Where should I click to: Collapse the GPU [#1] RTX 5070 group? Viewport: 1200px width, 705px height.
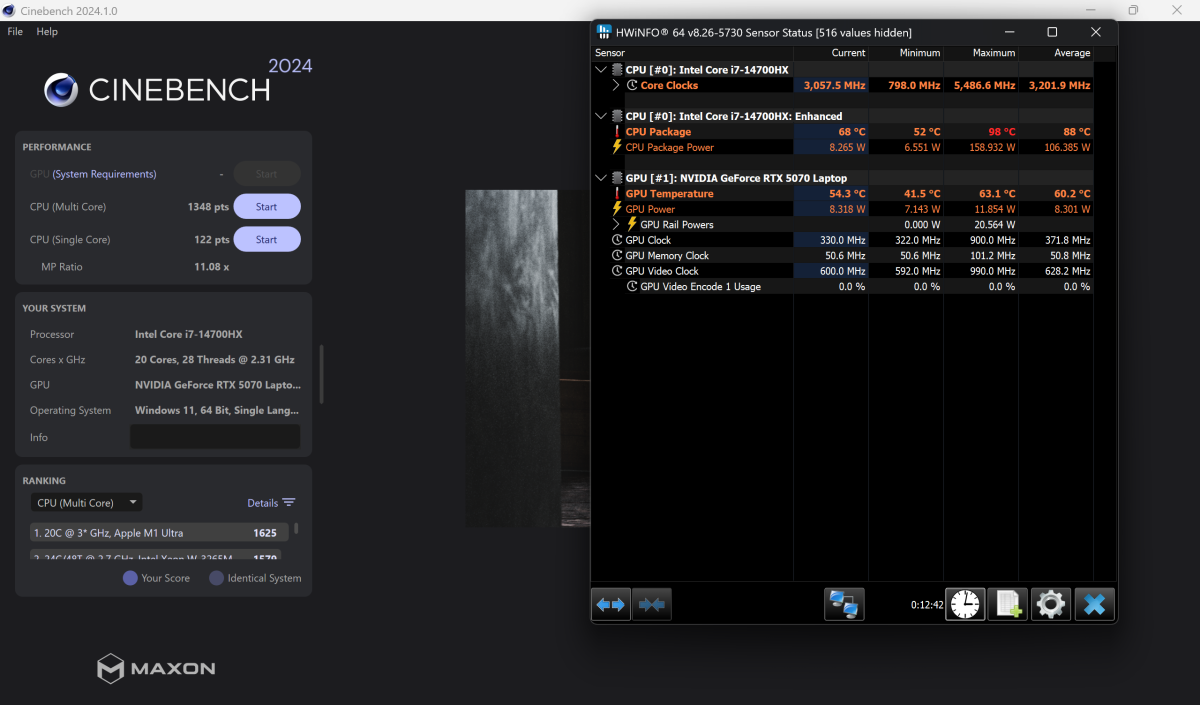tap(601, 178)
